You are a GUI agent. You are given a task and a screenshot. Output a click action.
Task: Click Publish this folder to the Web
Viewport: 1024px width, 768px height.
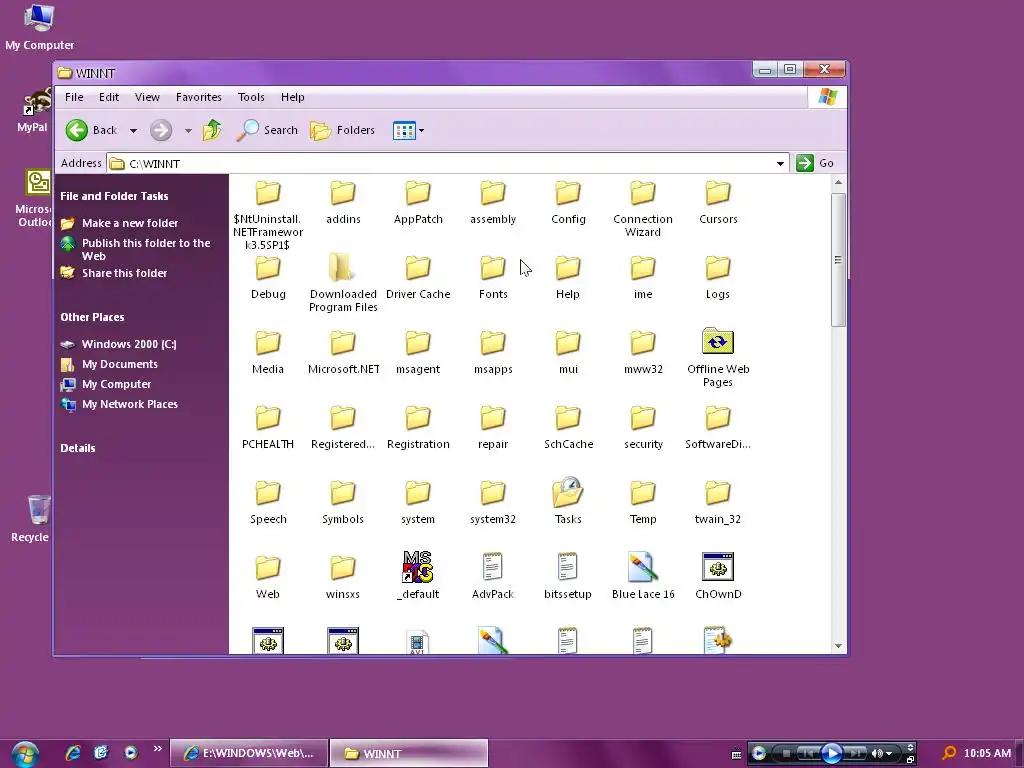click(136, 249)
